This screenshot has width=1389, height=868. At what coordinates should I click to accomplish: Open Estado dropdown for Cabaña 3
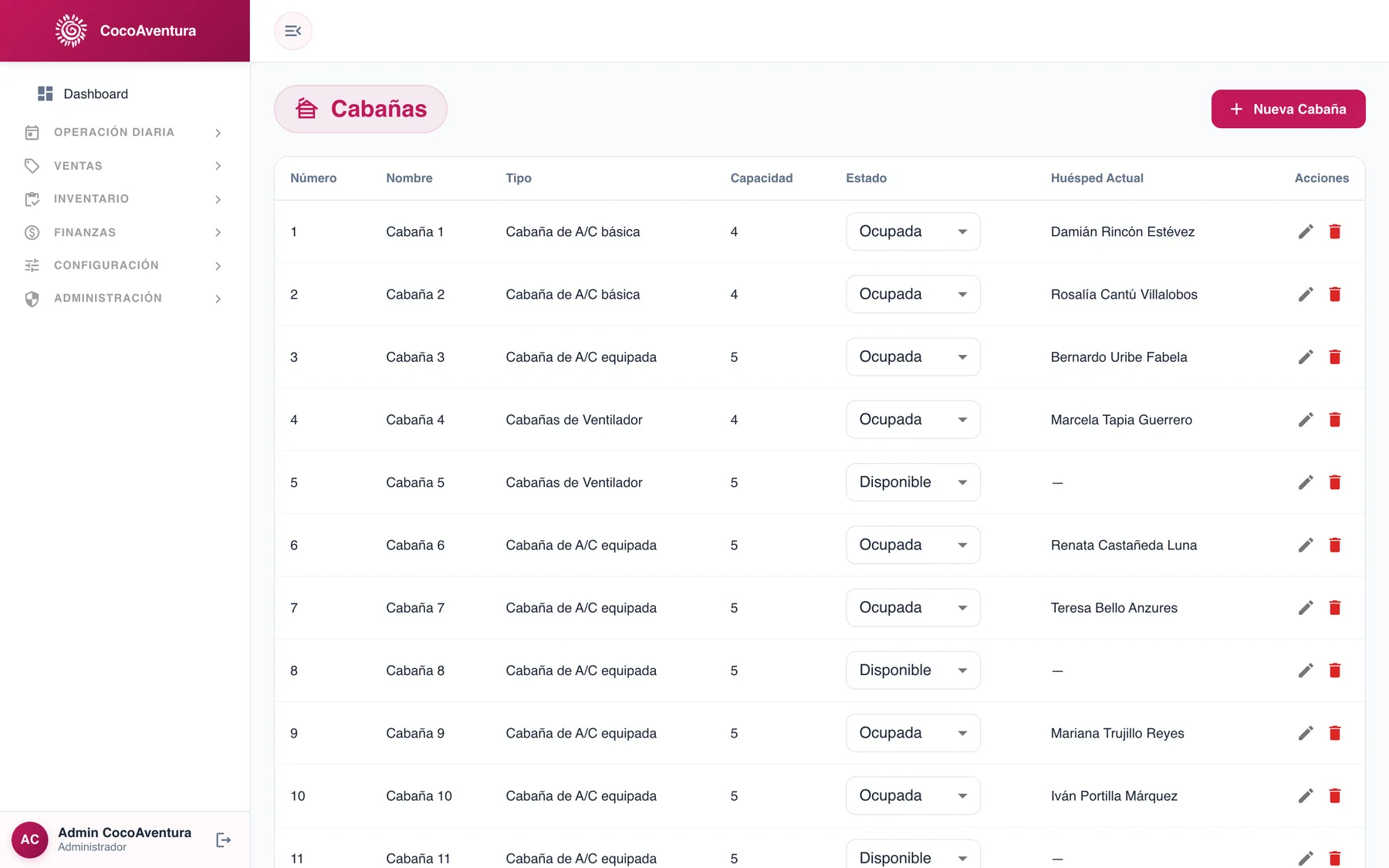(x=913, y=356)
